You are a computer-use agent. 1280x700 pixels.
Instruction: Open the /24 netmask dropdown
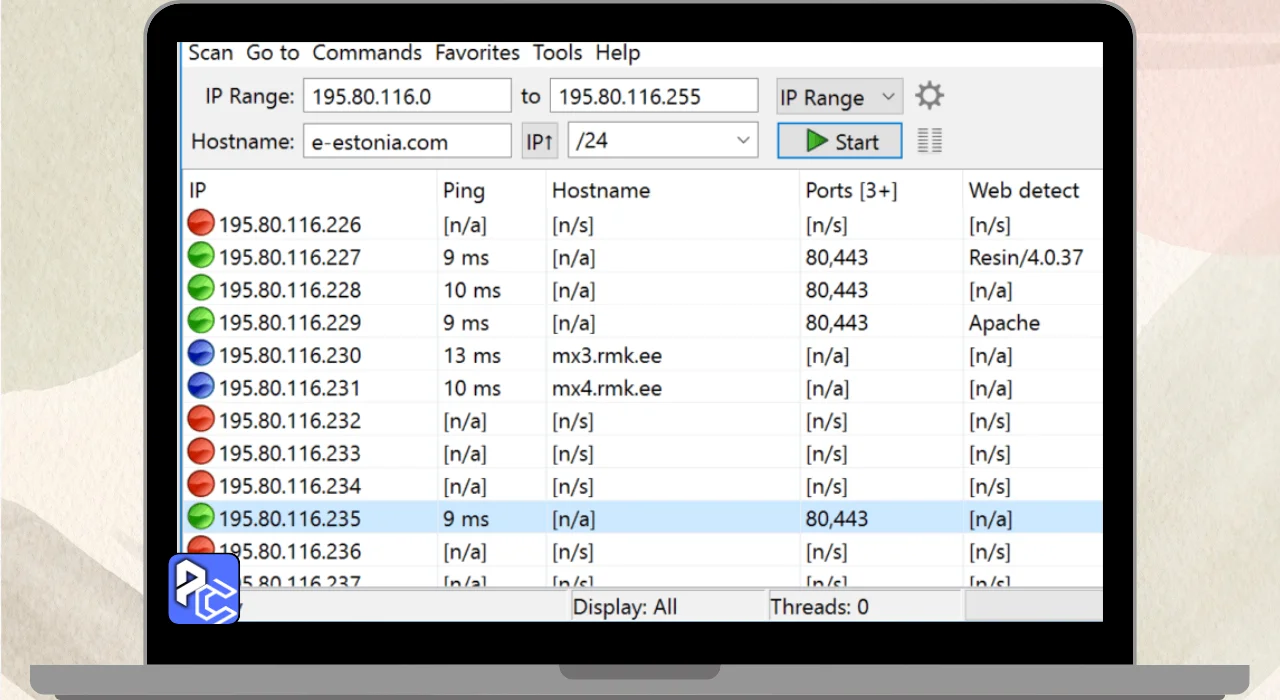tap(662, 141)
